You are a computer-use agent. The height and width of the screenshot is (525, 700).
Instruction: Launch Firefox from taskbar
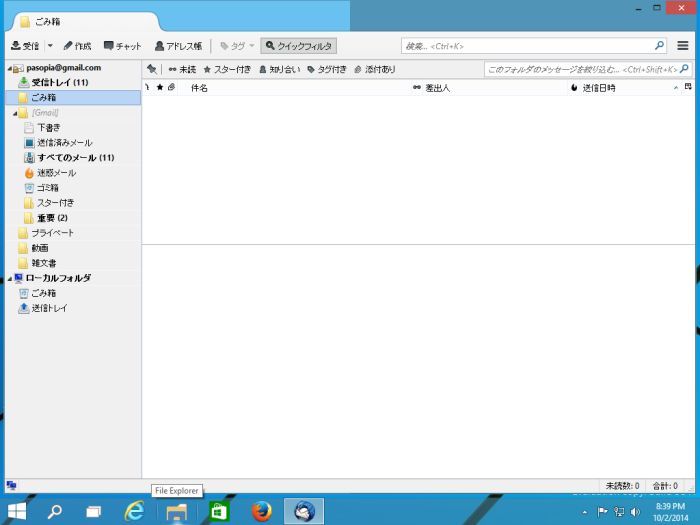tap(261, 511)
